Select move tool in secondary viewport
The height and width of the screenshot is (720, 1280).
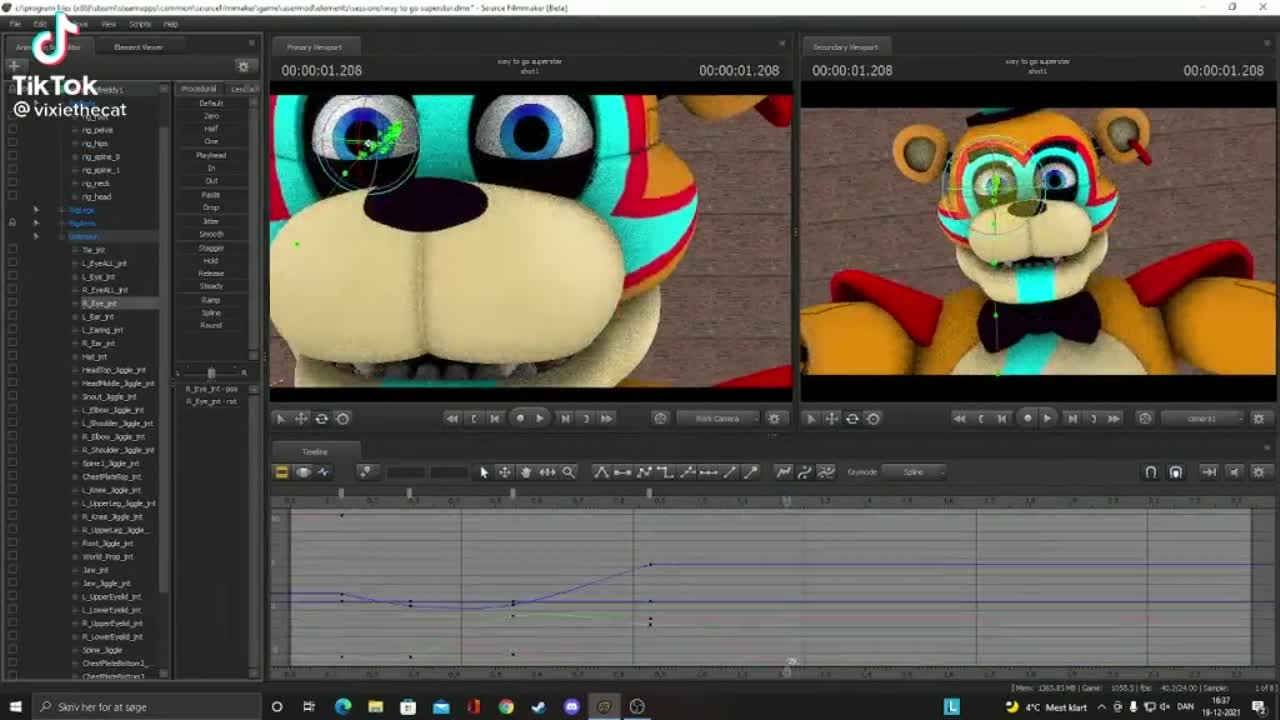click(832, 419)
